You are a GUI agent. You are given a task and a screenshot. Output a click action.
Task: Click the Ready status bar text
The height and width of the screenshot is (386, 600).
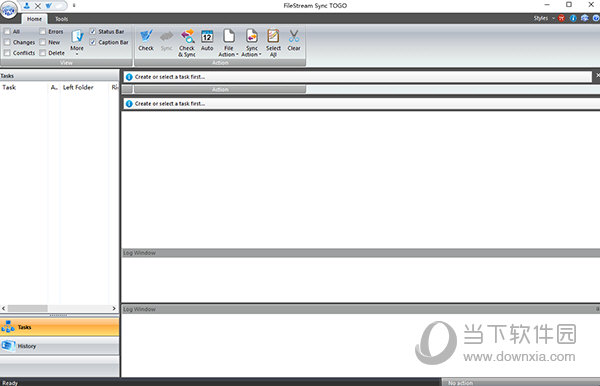tap(10, 383)
